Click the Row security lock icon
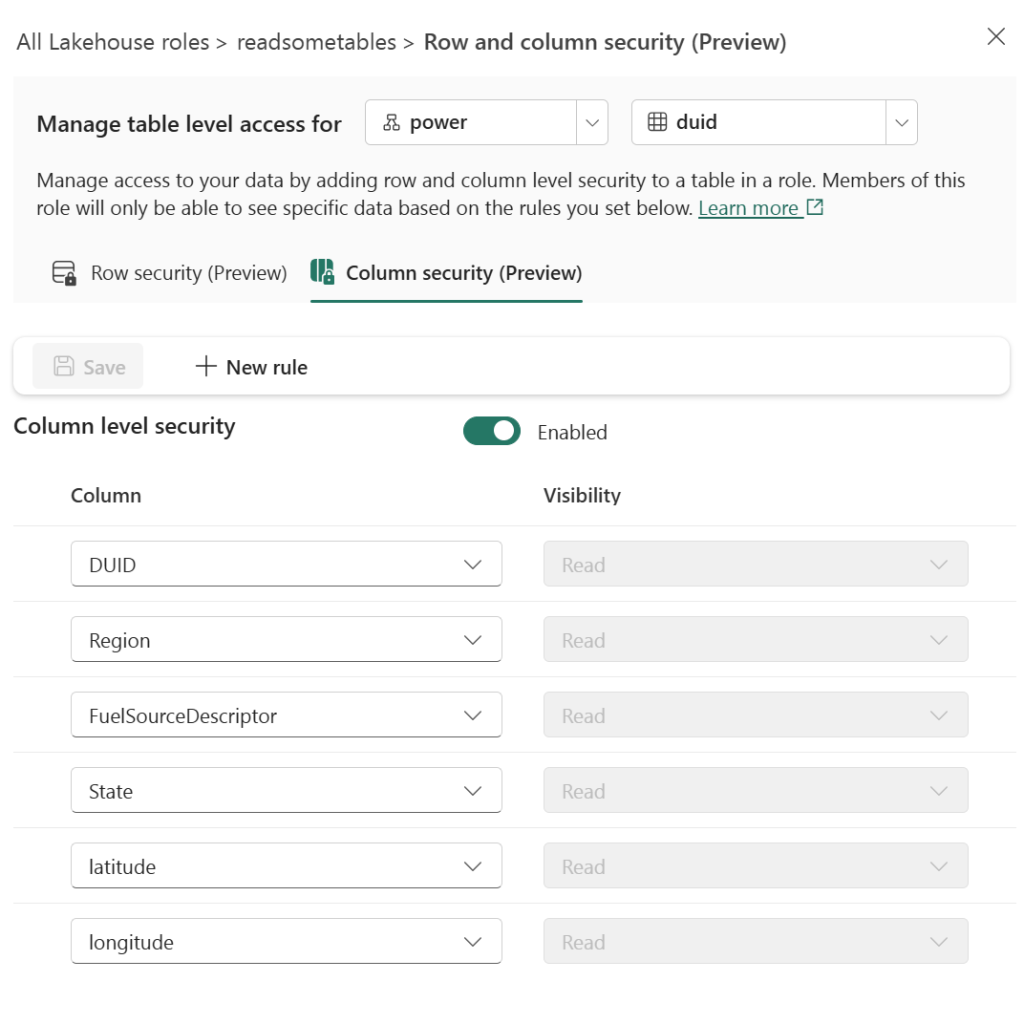 click(64, 273)
